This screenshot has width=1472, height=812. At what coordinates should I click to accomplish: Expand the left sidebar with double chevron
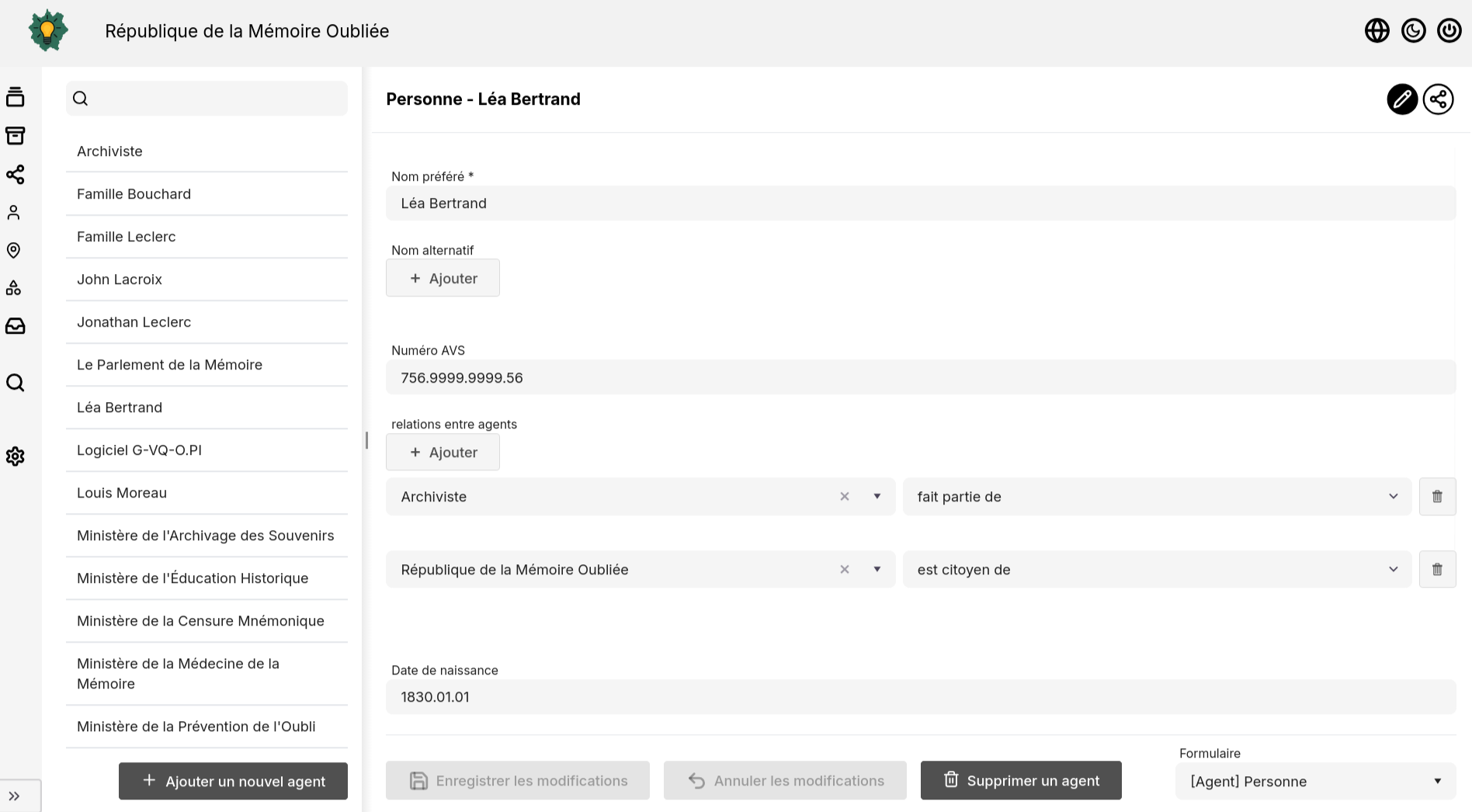[15, 796]
